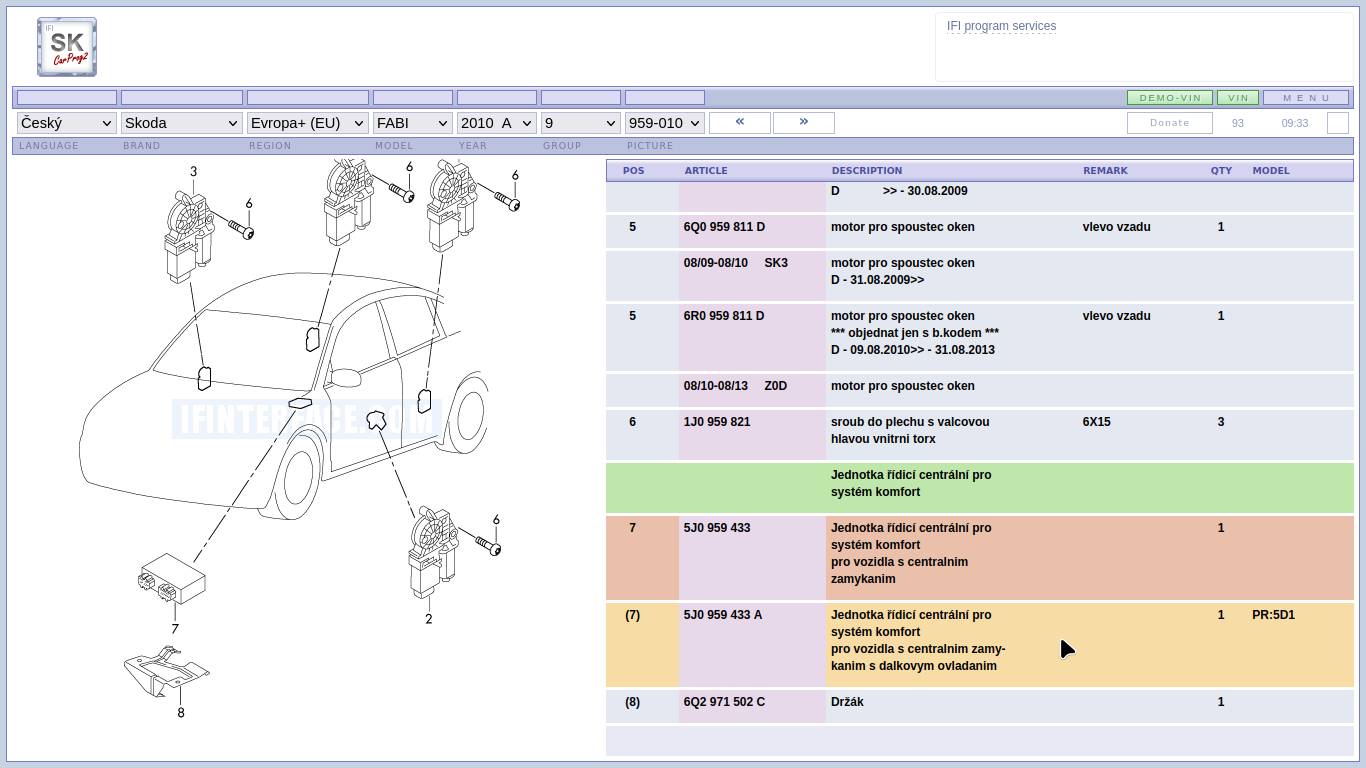Viewport: 1366px width, 768px height.
Task: Click the SK CarProg2 logo icon
Action: (x=67, y=46)
